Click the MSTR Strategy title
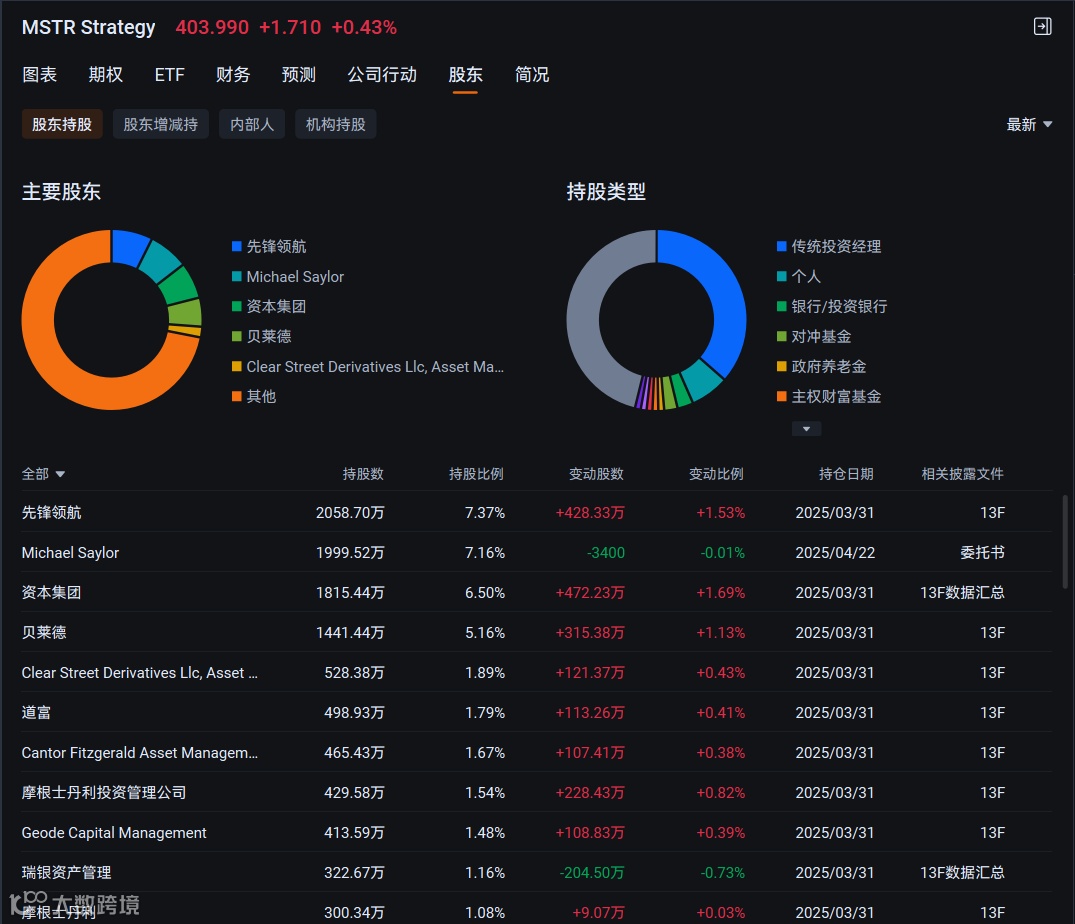 pyautogui.click(x=88, y=27)
